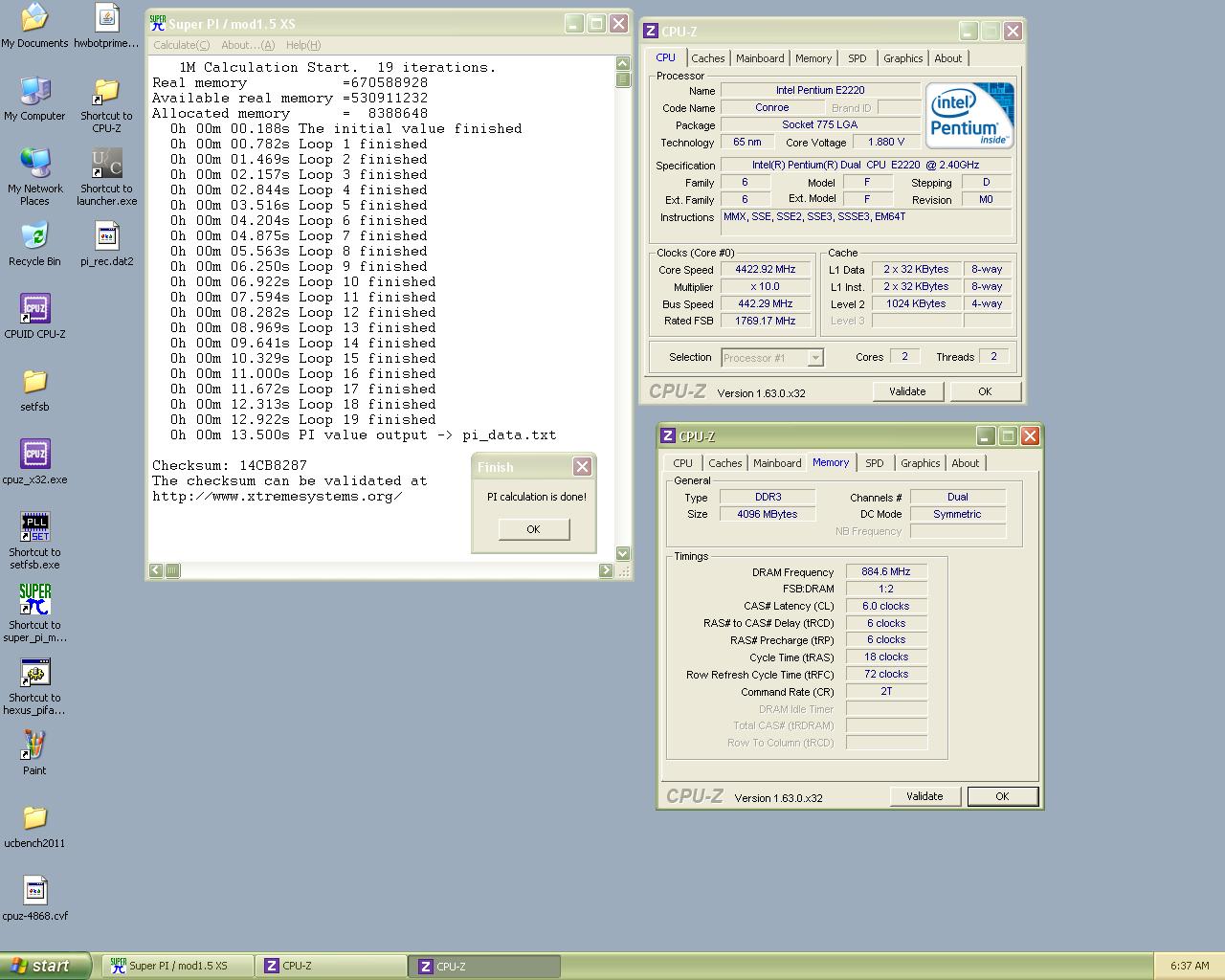The image size is (1225, 980).
Task: Switch to About tab in top CPU-Z
Action: [948, 58]
